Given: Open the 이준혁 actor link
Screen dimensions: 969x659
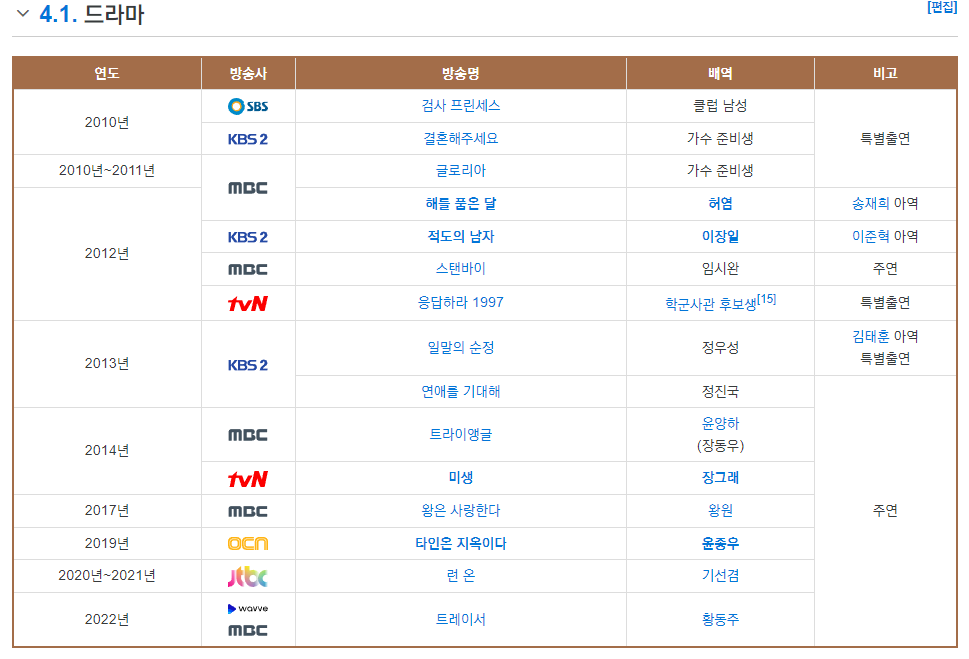Looking at the screenshot, I should pyautogui.click(x=870, y=237).
